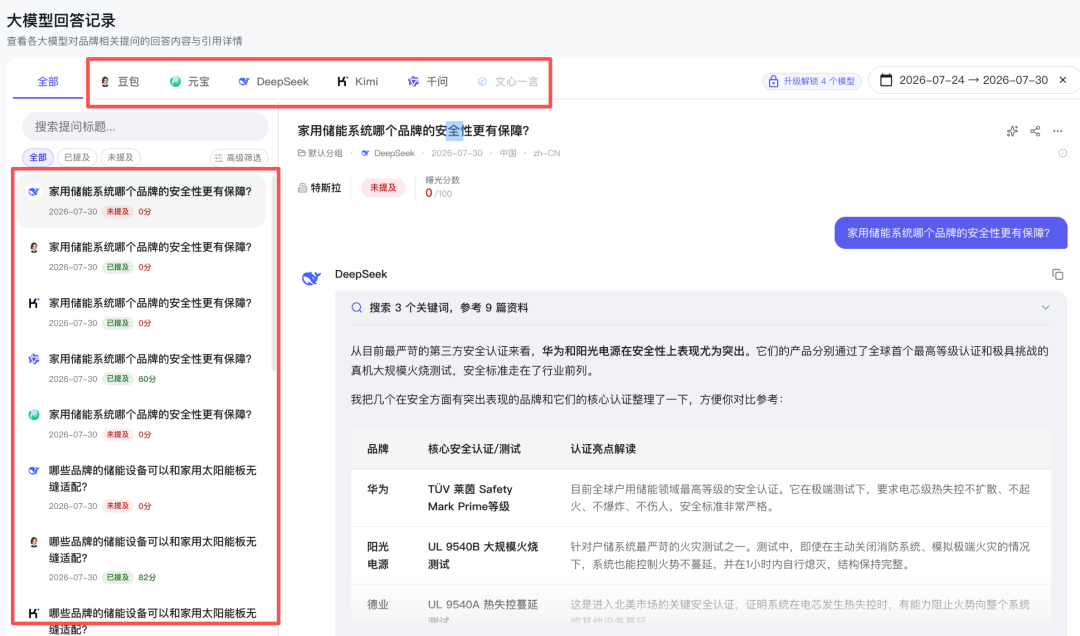Open the partly visible Kimi 哪些品牌的储能设备 row
1080x636 pixels.
[x=141, y=619]
